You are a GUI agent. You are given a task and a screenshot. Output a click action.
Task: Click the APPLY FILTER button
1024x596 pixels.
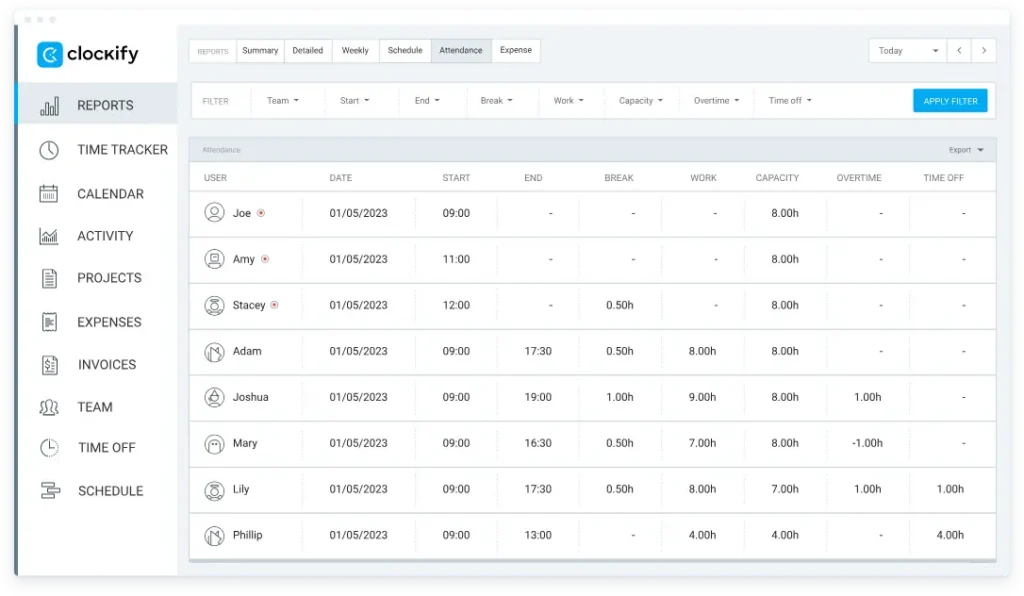click(950, 100)
